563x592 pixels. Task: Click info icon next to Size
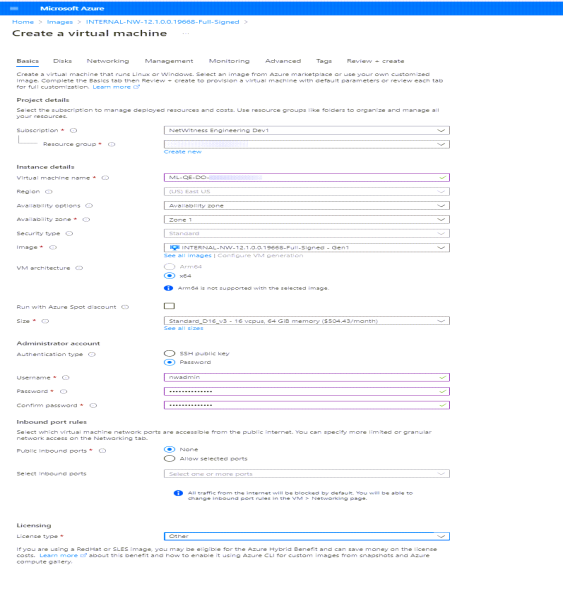click(45, 321)
